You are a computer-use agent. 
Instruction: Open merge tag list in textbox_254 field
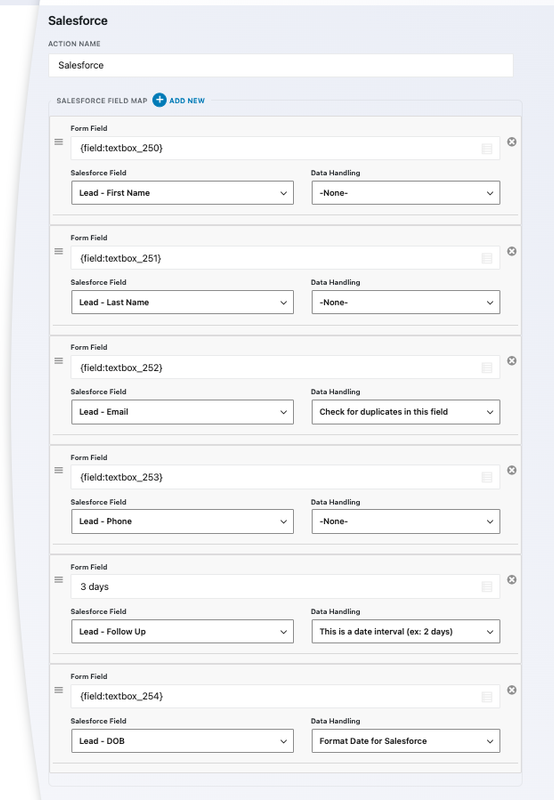tap(487, 696)
